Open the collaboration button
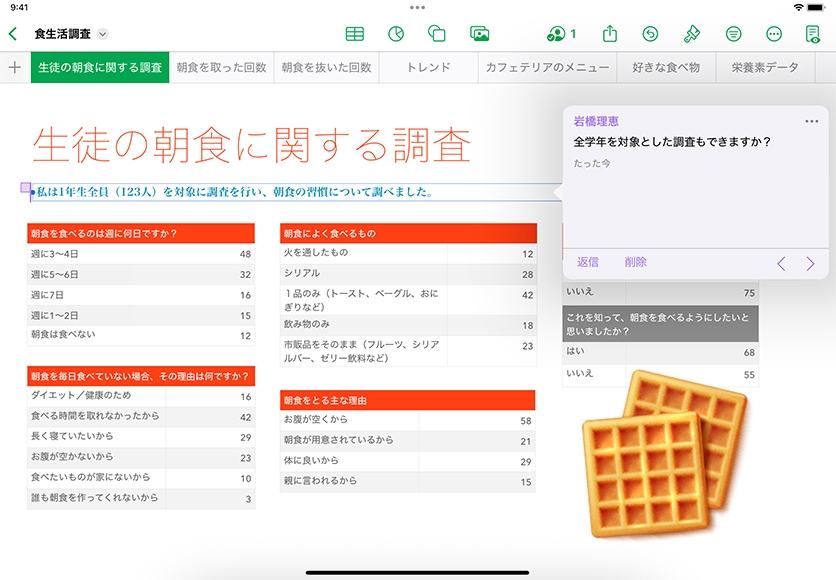Screen dimensions: 836x580 click(x=561, y=34)
